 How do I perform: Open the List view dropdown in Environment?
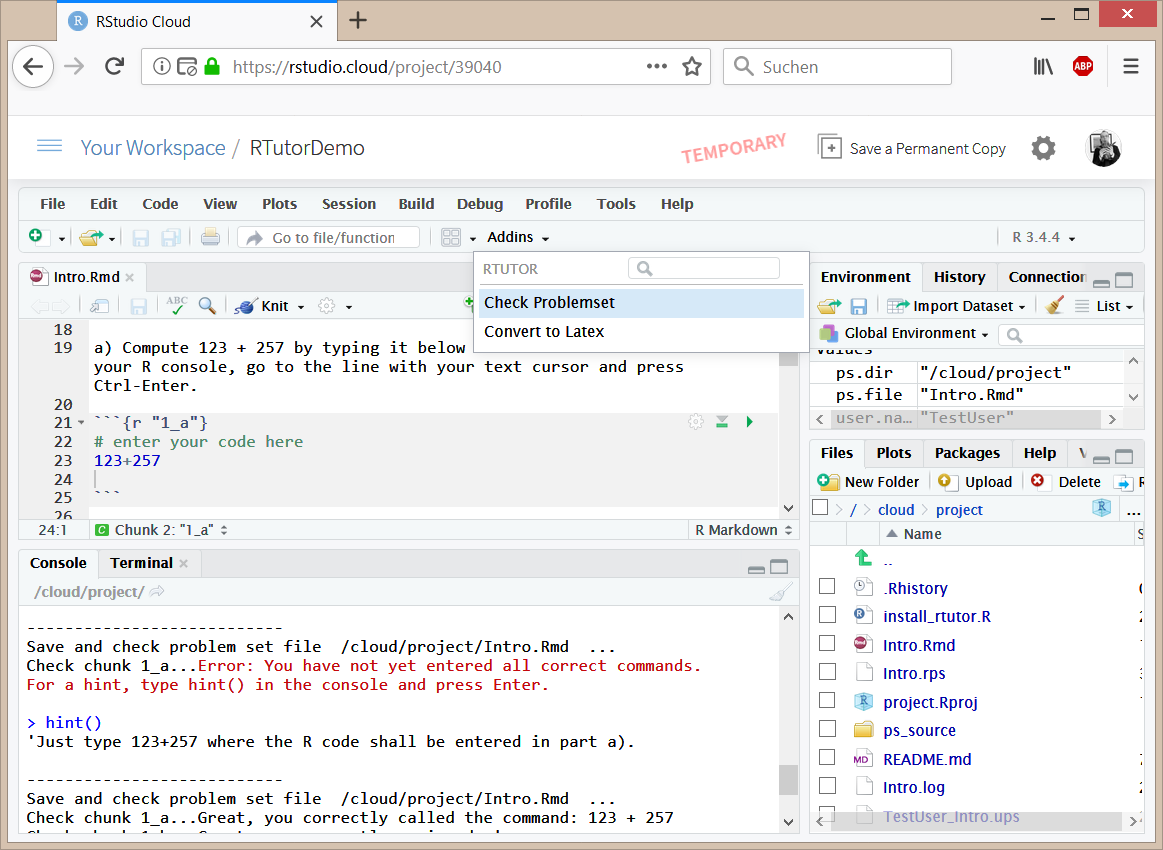1104,306
